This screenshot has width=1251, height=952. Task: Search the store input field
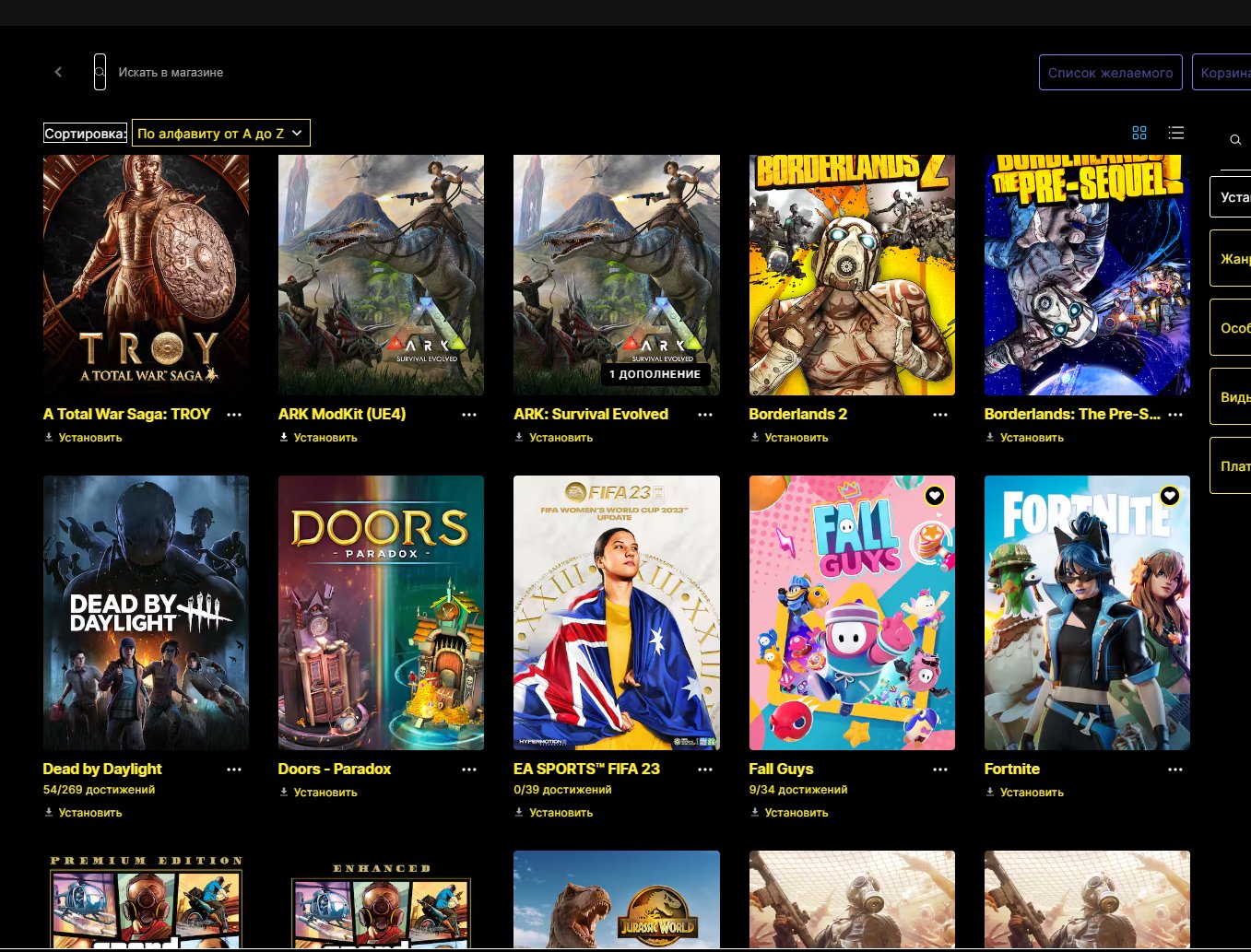[x=171, y=72]
